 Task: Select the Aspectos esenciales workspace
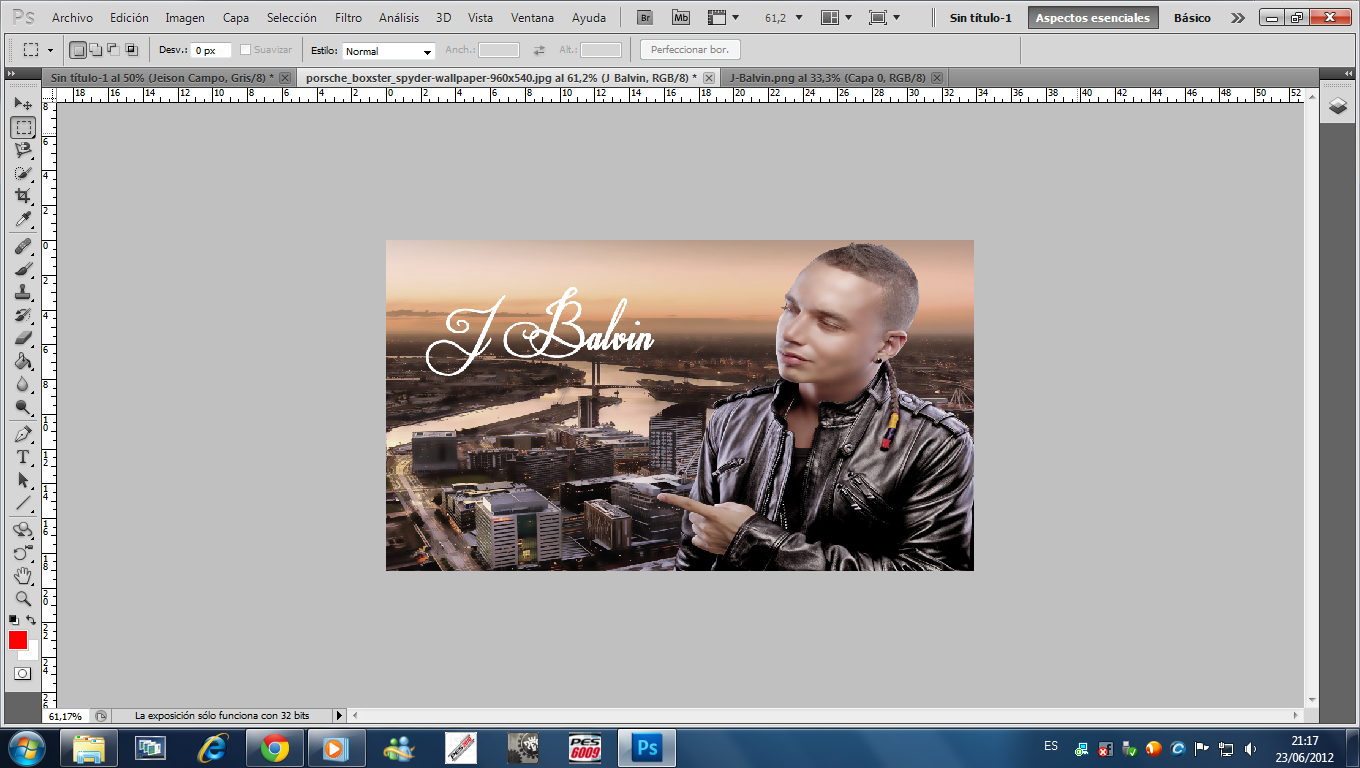1093,18
